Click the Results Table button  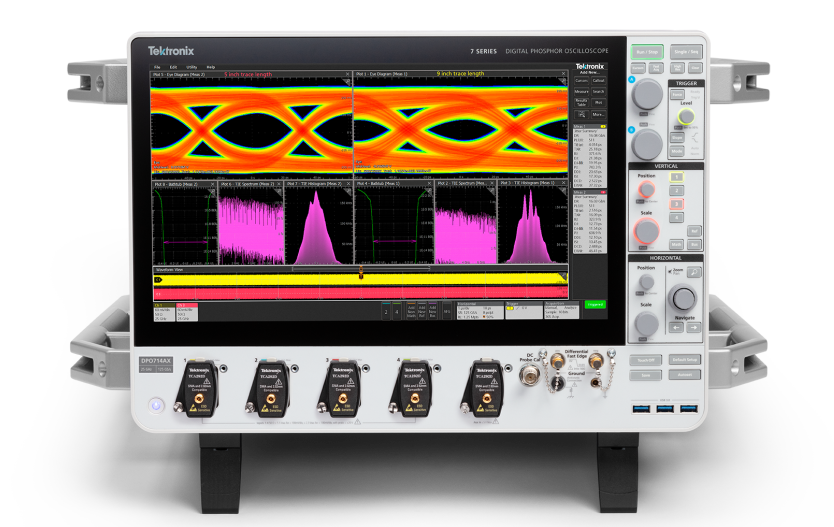pyautogui.click(x=581, y=102)
